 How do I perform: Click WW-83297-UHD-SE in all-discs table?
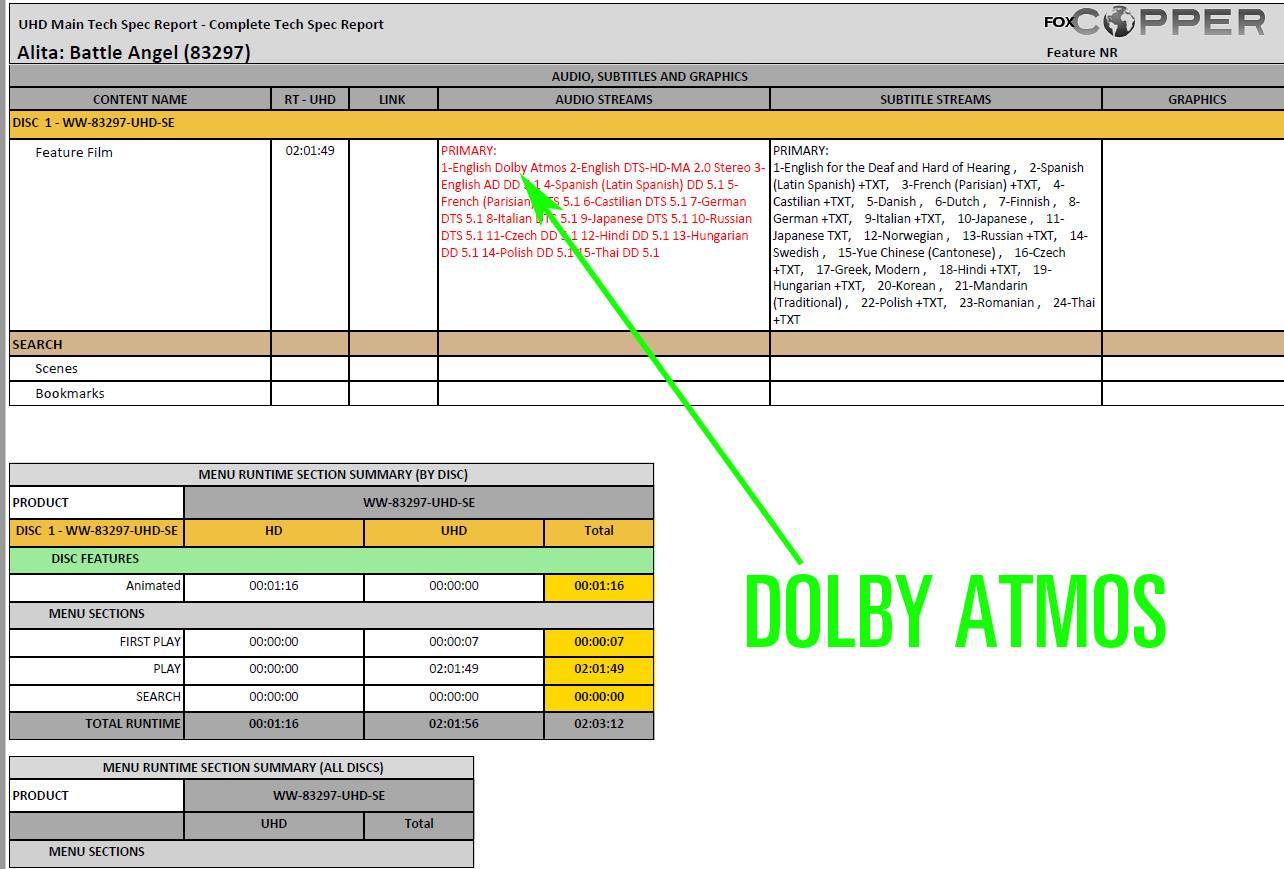329,796
